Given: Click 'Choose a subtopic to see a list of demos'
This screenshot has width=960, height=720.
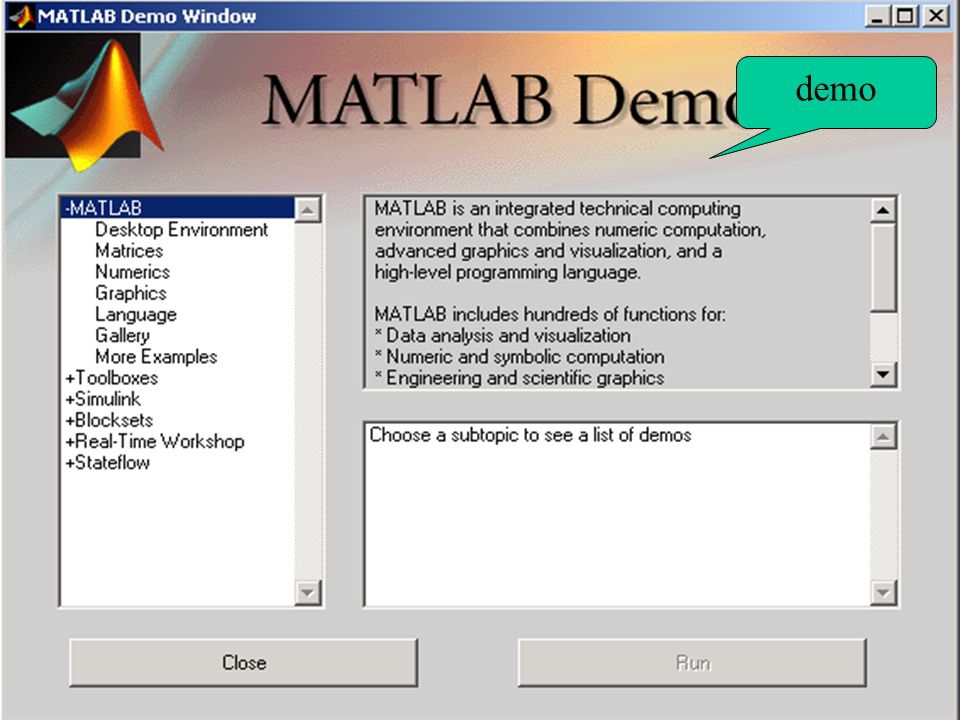Looking at the screenshot, I should [530, 435].
